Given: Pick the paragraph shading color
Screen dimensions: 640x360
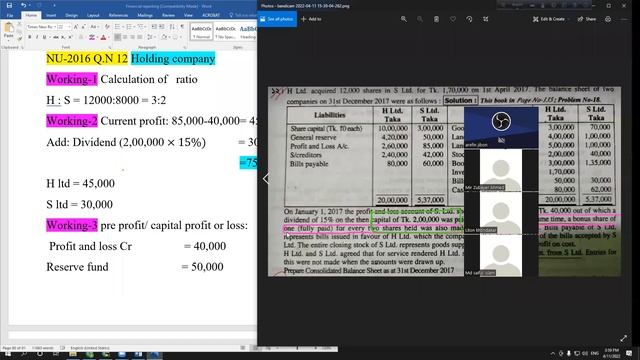Looking at the screenshot, I should pos(164,37).
